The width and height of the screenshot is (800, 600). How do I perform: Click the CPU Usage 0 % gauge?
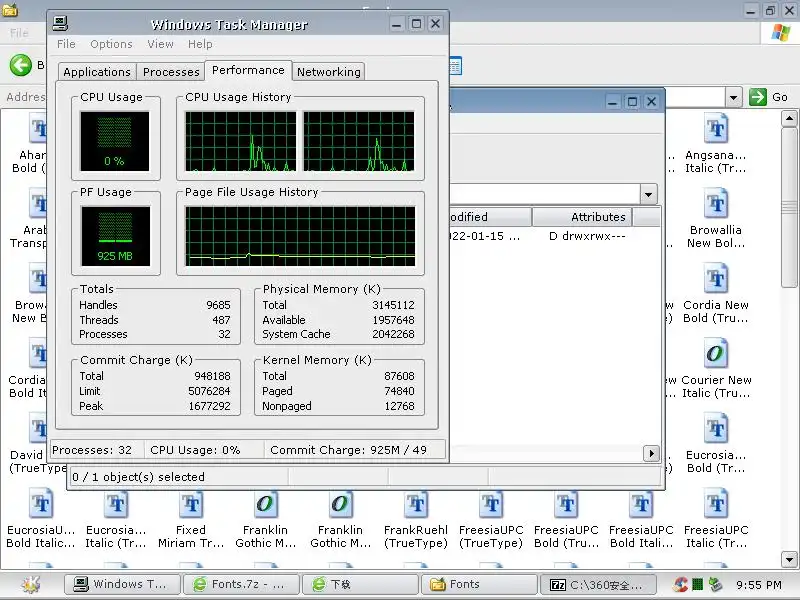click(x=115, y=141)
